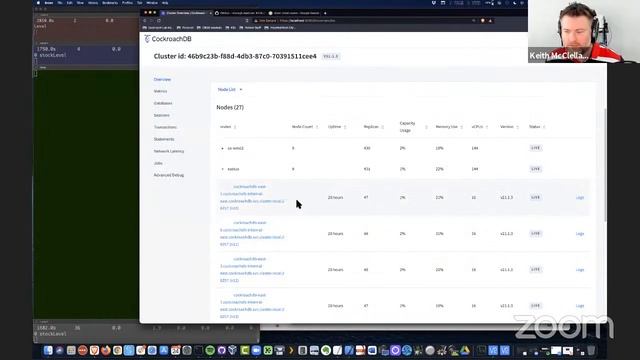
Task: Open GitHub Desktop from the Dock
Action: click(221, 350)
